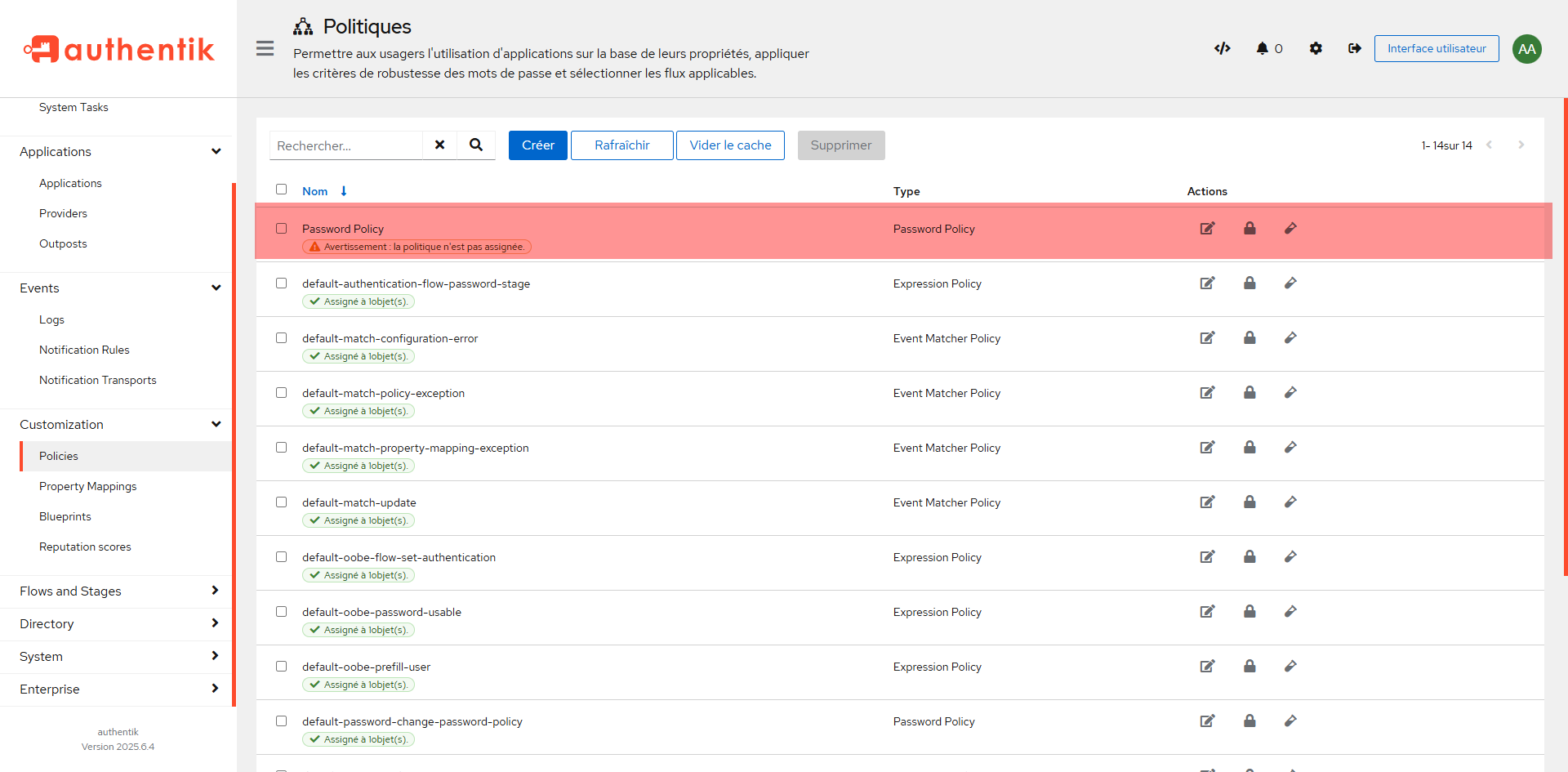Open settings gear icon in header
Image resolution: width=1568 pixels, height=772 pixels.
pos(1316,48)
